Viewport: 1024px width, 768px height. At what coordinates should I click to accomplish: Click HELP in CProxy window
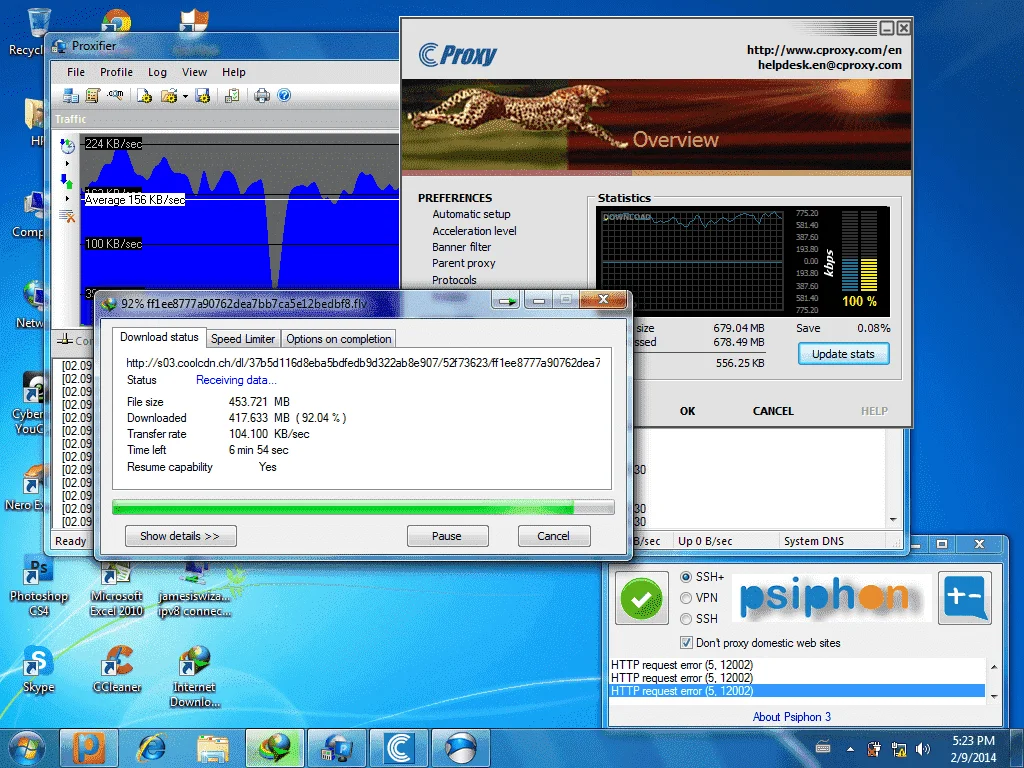pos(874,411)
